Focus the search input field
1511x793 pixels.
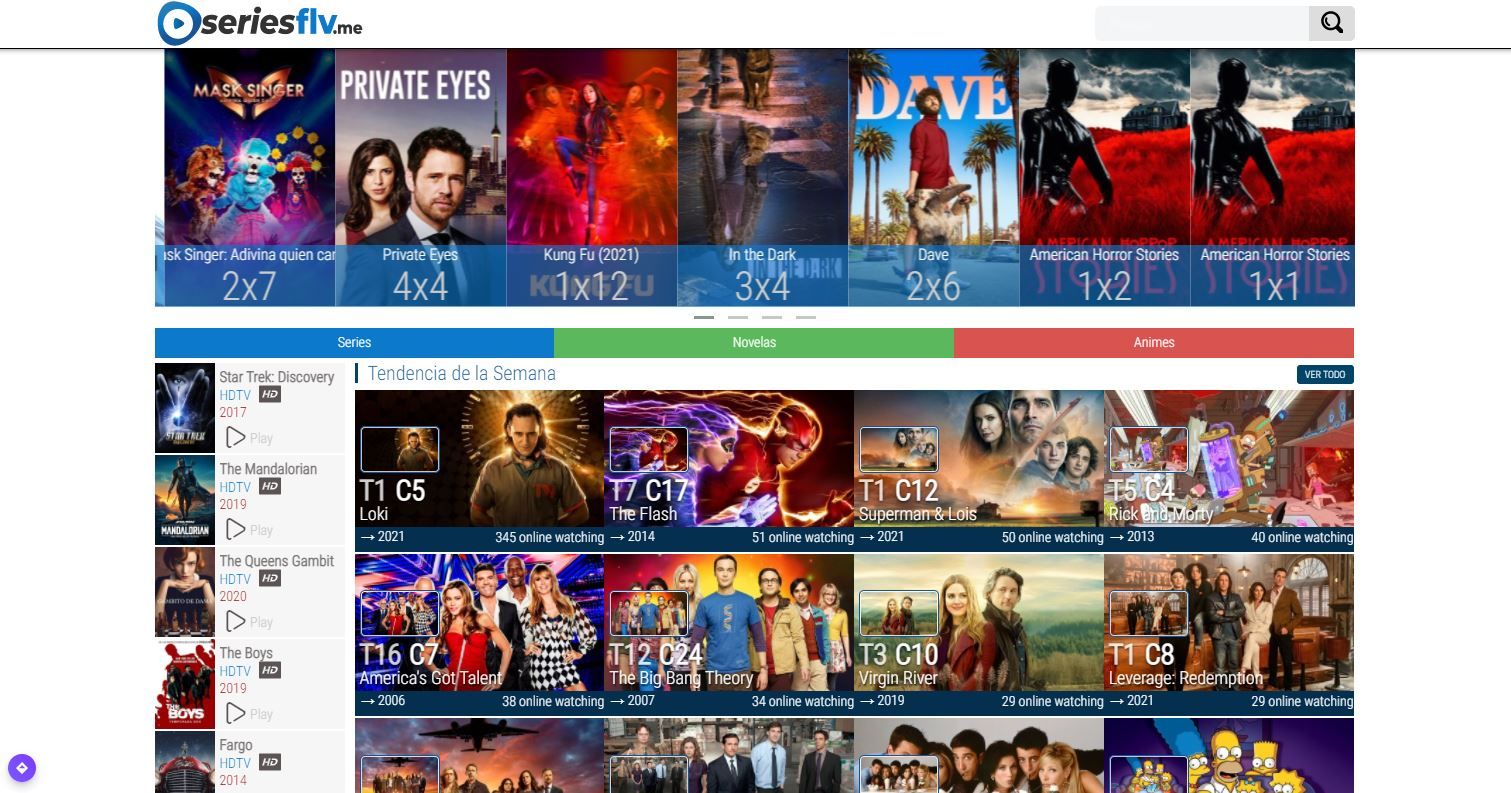1202,23
